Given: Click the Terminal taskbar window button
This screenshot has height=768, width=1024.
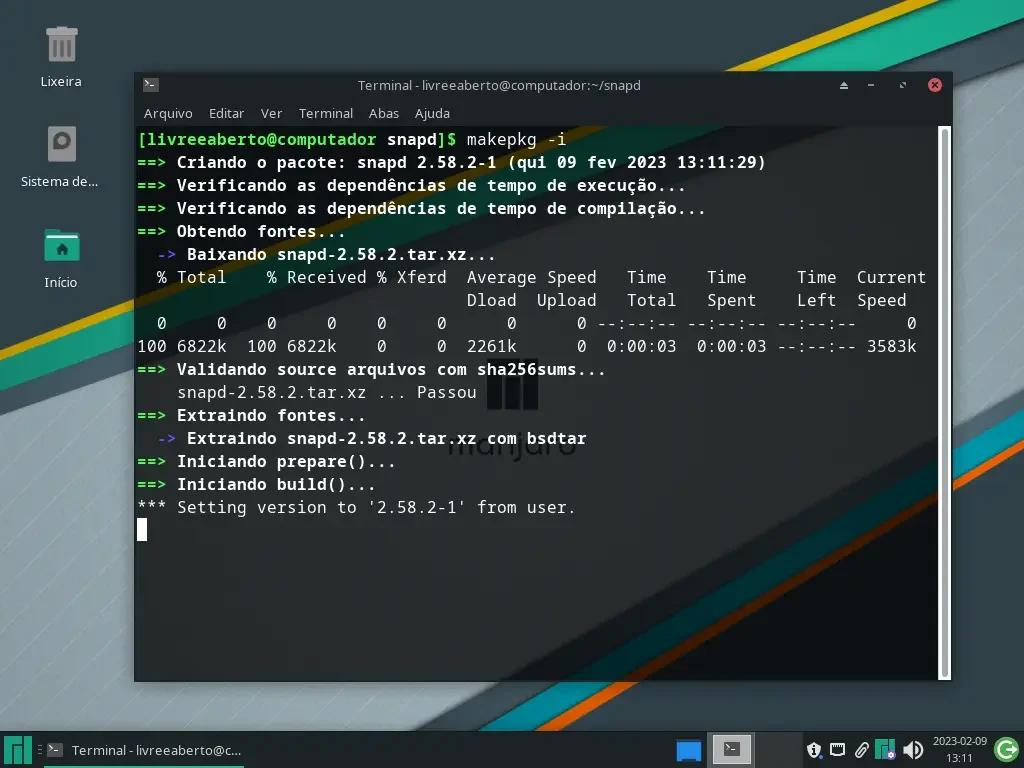Looking at the screenshot, I should tap(145, 750).
